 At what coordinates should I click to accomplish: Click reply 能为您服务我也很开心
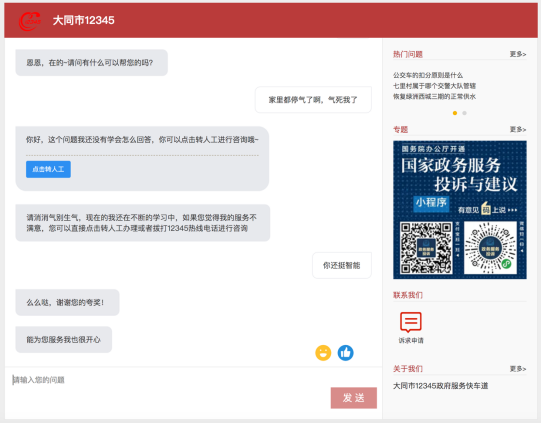tap(63, 339)
